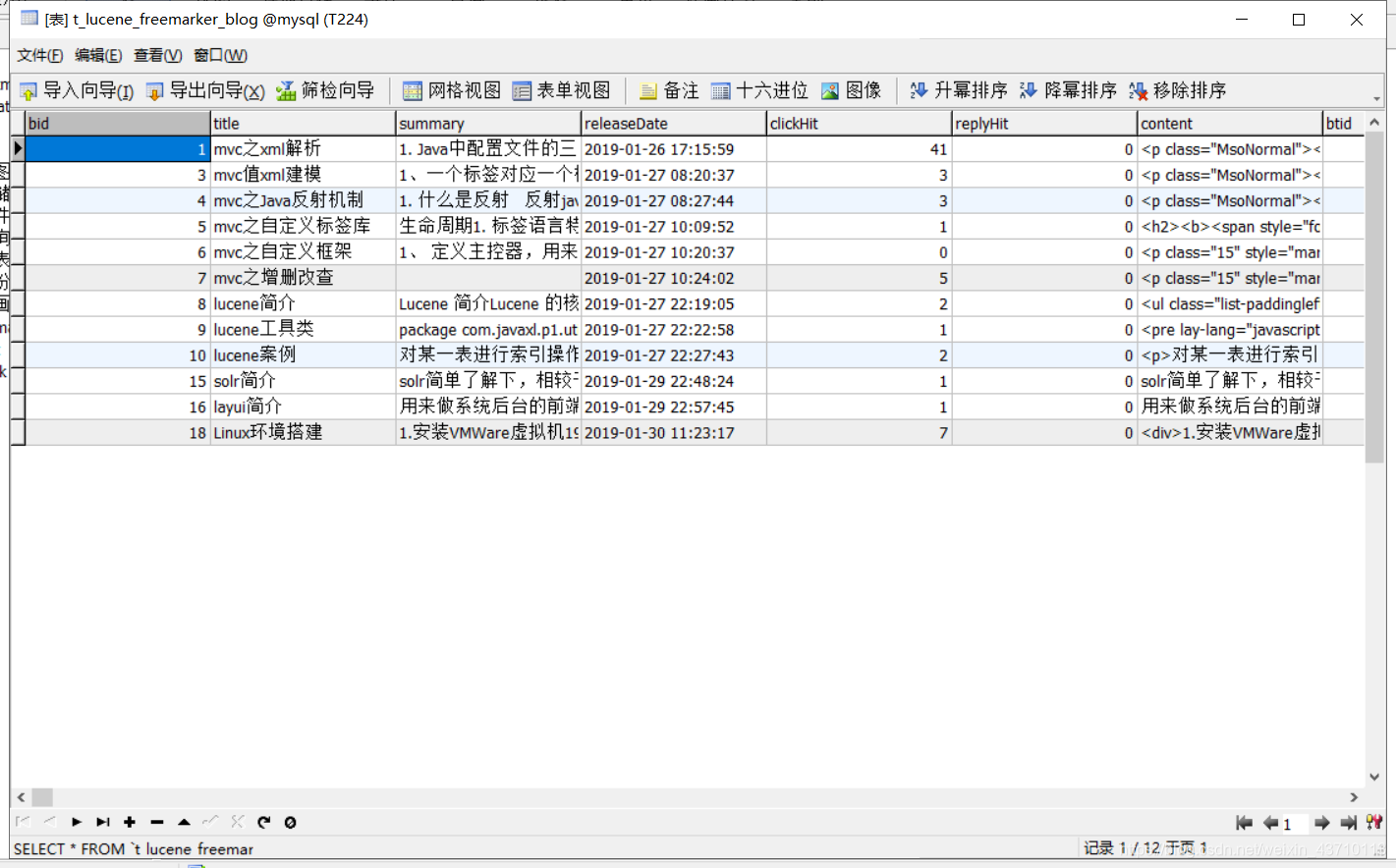Go to last page arrow
Image resolution: width=1396 pixels, height=868 pixels.
point(1348,823)
